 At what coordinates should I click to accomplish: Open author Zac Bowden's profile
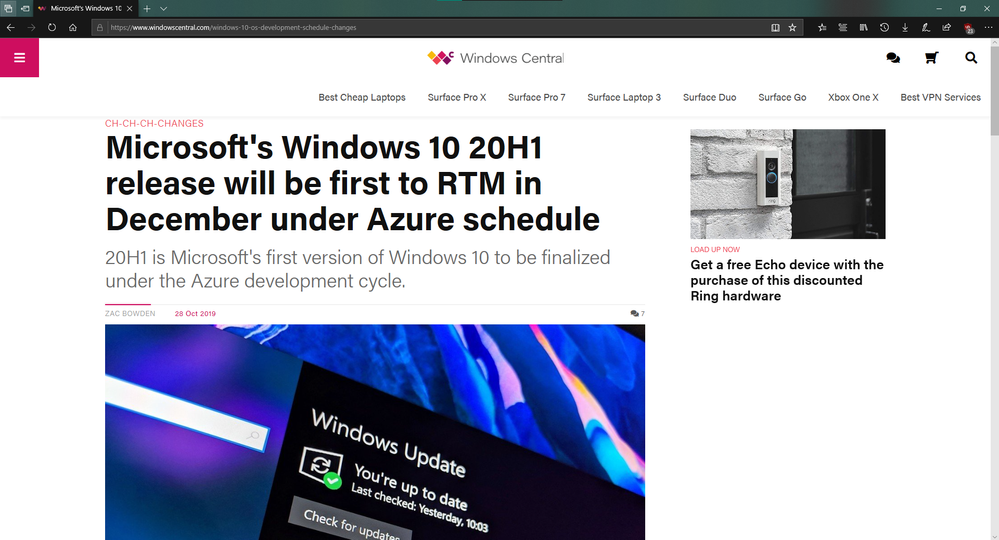pos(130,313)
